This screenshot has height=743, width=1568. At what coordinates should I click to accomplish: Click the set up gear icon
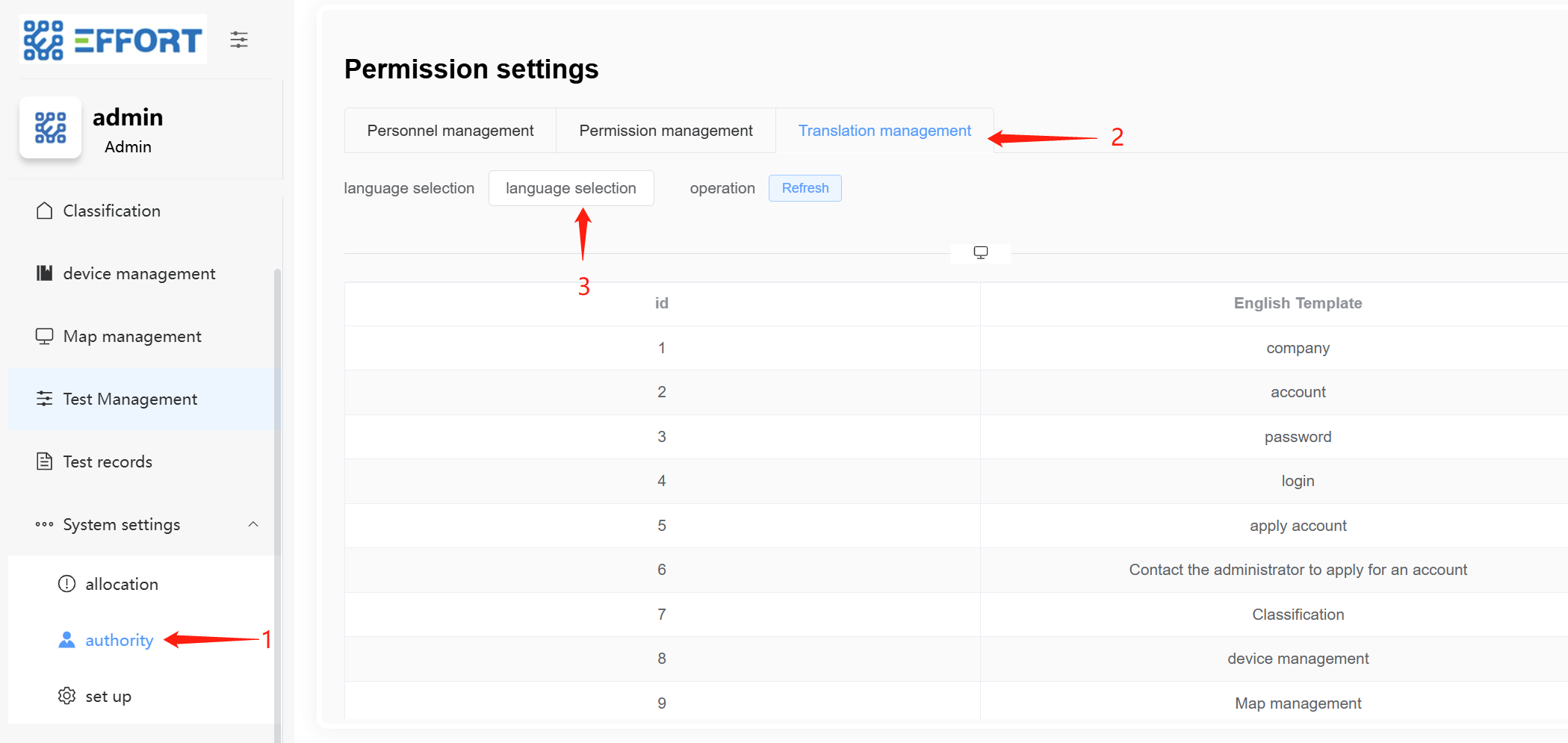click(67, 696)
